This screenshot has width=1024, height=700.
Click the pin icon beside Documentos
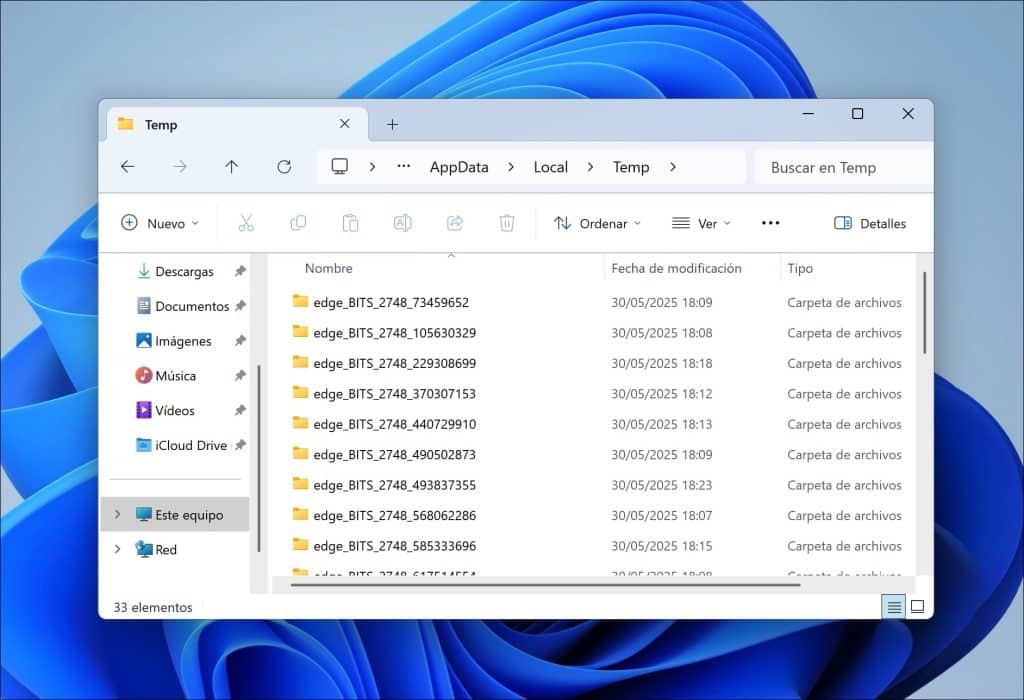pos(240,306)
